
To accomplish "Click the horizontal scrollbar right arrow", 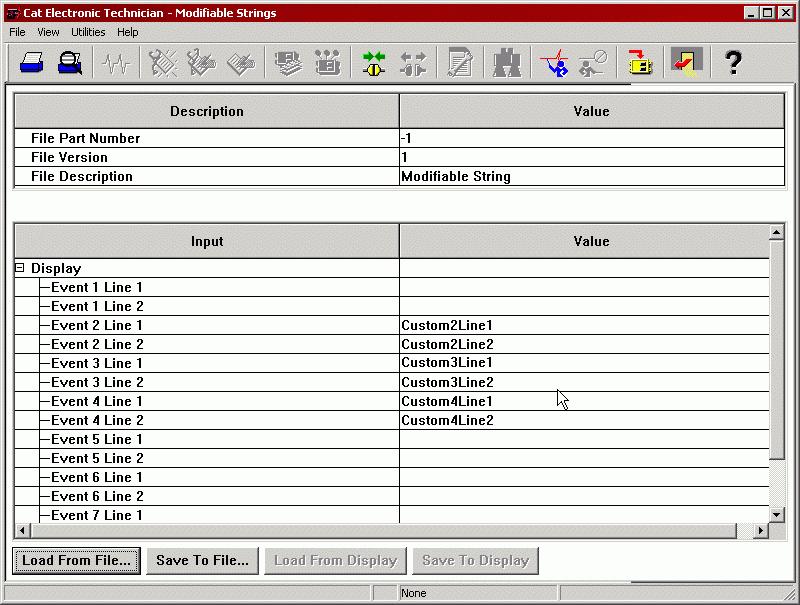I will tap(761, 531).
